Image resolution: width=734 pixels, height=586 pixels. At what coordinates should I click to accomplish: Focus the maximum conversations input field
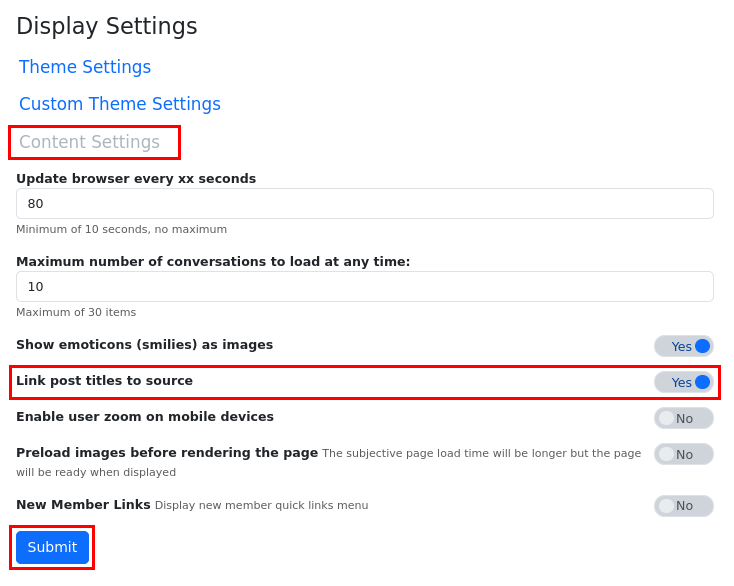[x=364, y=286]
